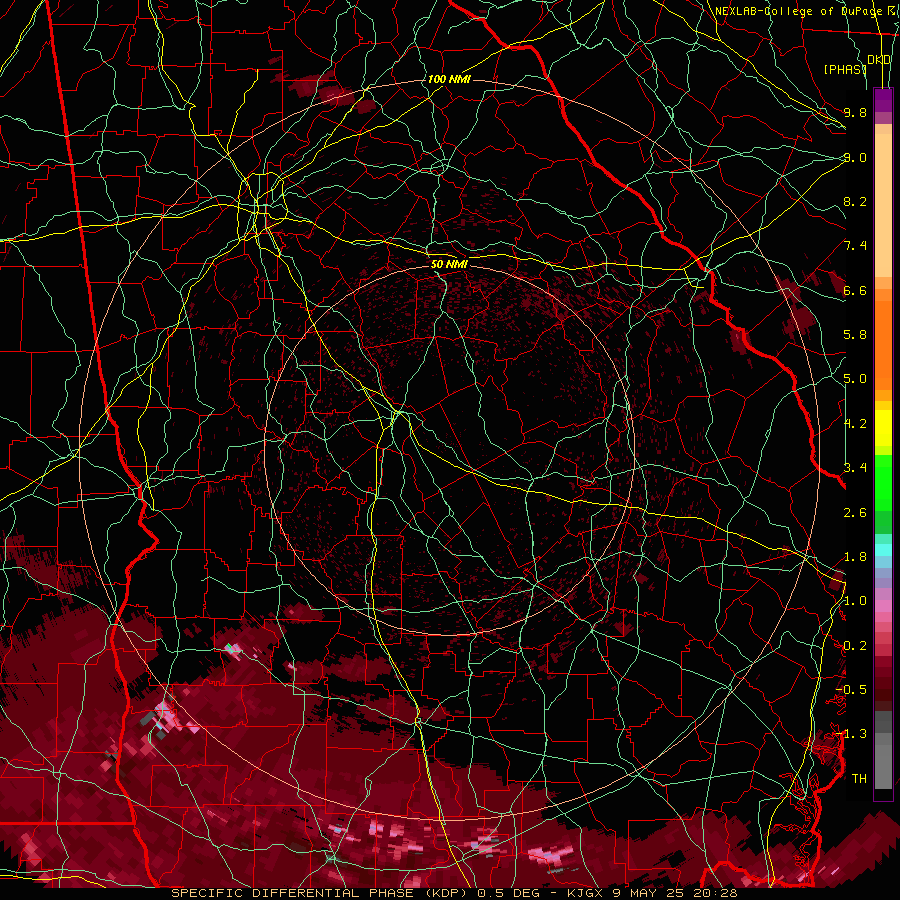Click the 100 NMI range ring label
The width and height of the screenshot is (900, 900).
449,79
